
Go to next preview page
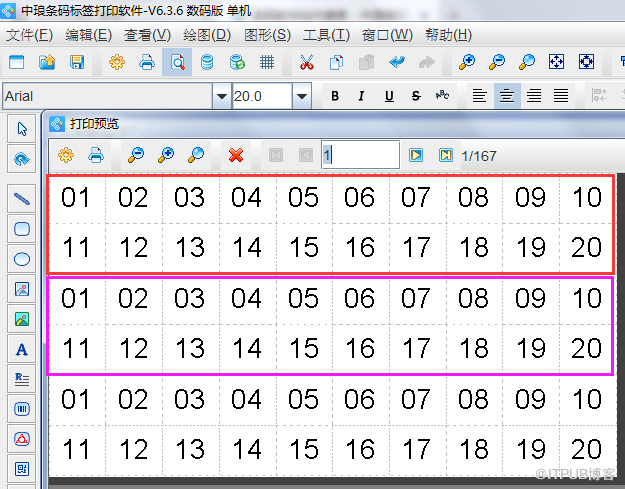416,155
